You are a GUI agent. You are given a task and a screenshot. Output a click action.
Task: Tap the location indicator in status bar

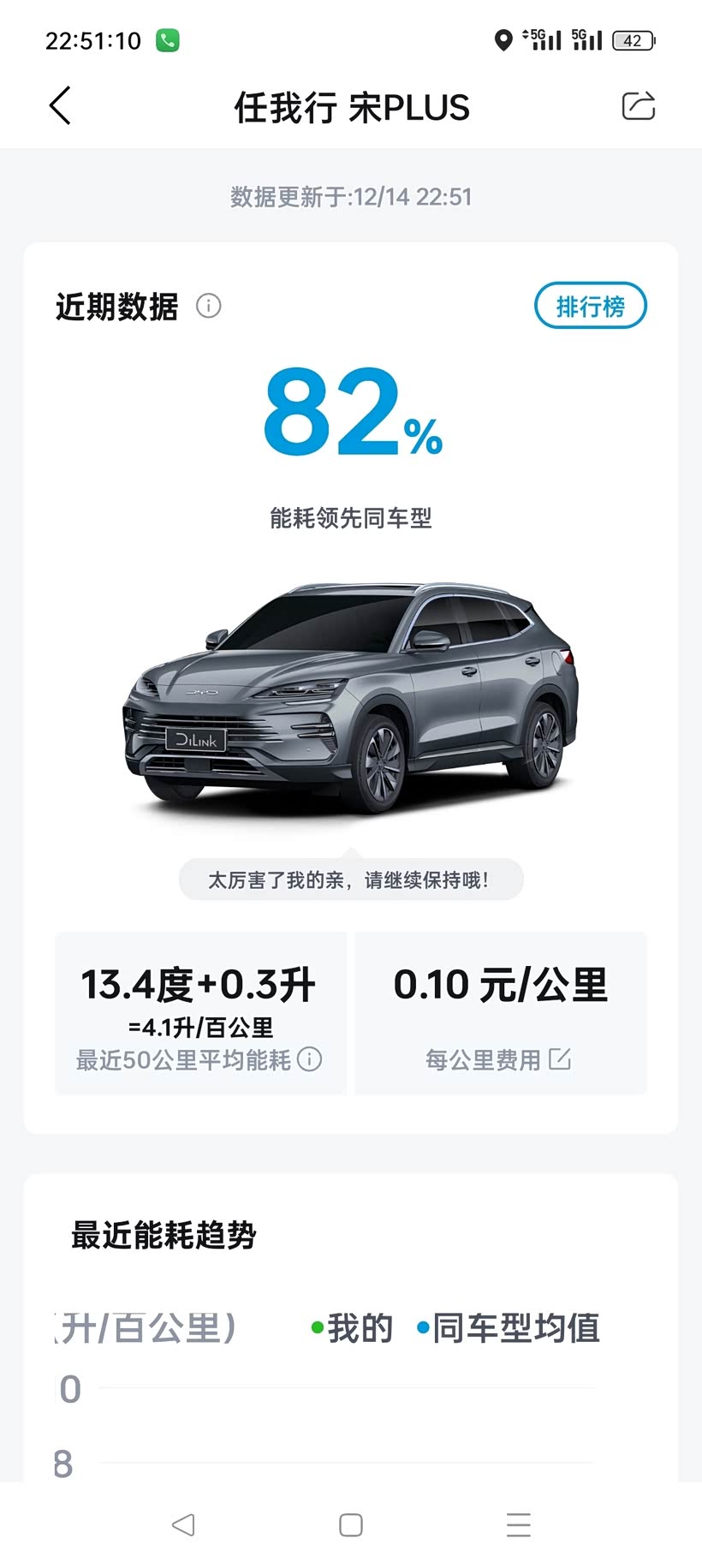tap(503, 39)
